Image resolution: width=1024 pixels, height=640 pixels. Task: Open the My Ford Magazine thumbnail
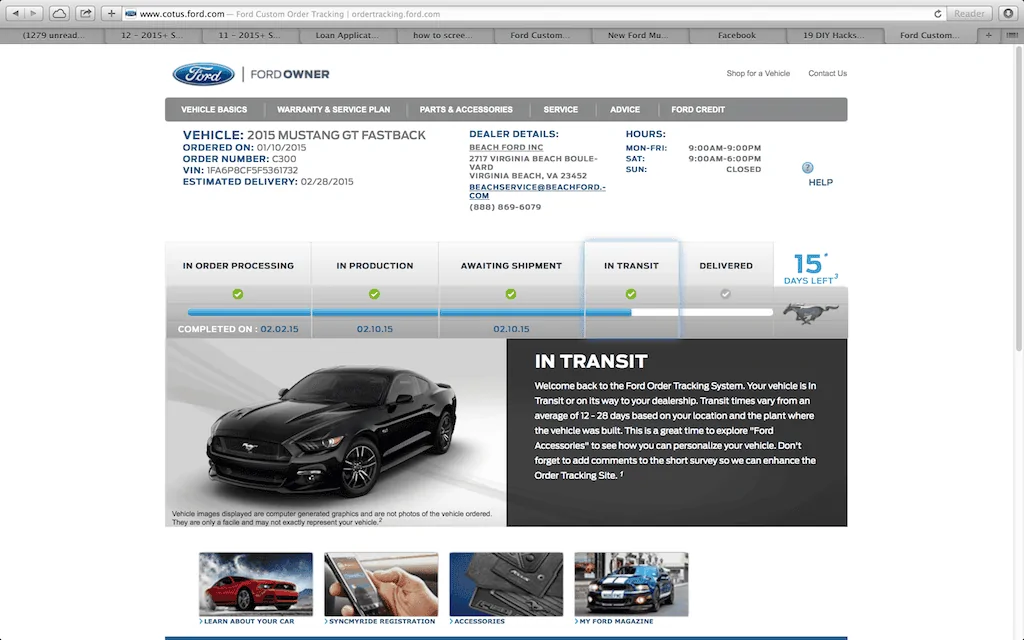(x=632, y=584)
